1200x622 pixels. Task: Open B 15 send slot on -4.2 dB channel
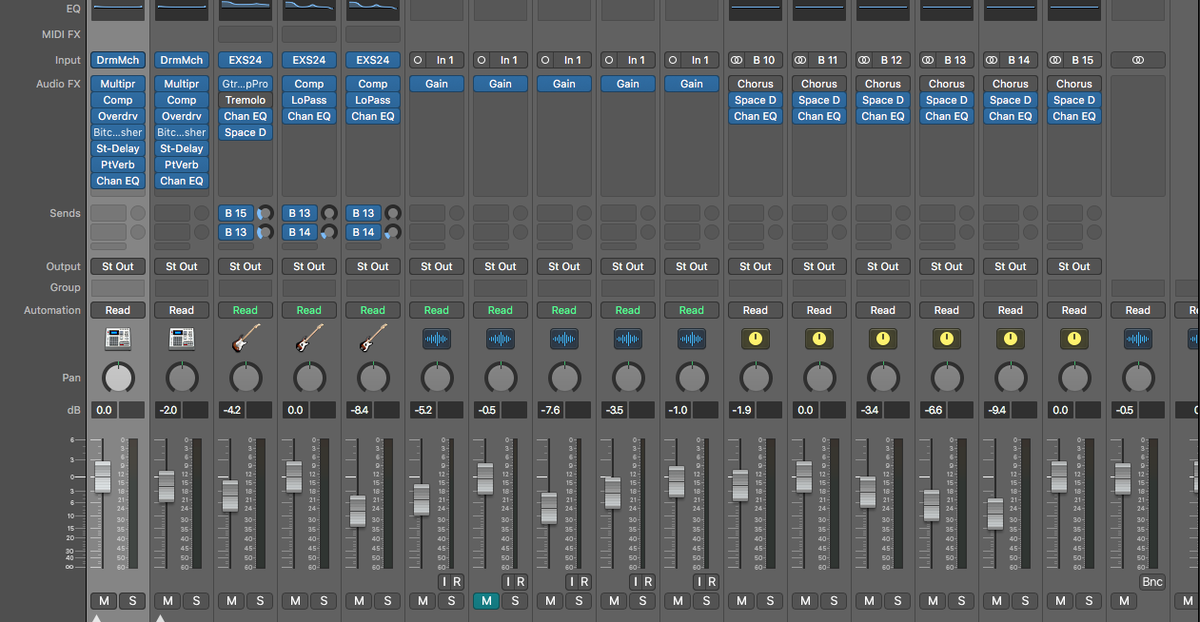coord(236,213)
